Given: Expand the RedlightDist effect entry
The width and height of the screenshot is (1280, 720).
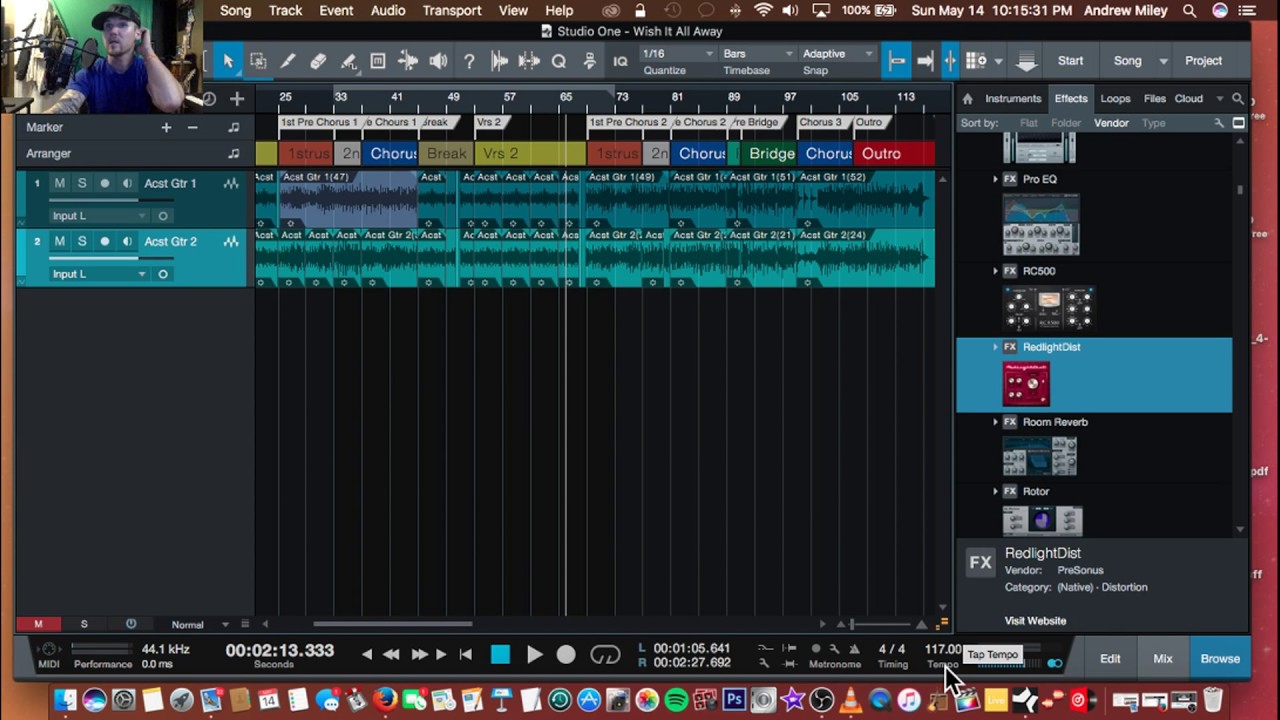Looking at the screenshot, I should click(x=995, y=347).
